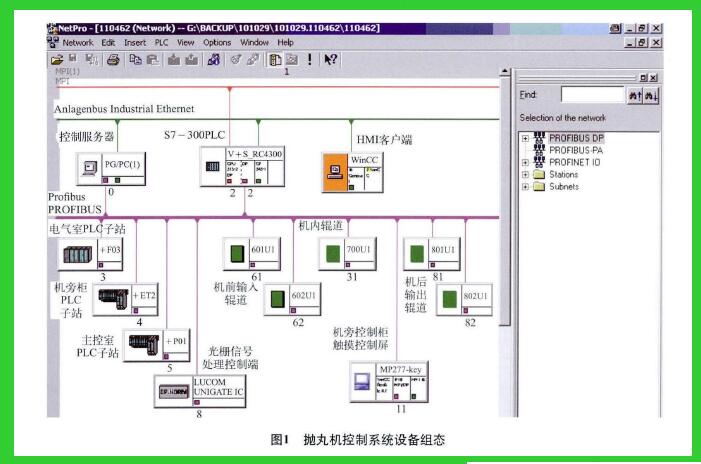Select the 700U1 drive node
Screen dimensions: 701x464
347,253
